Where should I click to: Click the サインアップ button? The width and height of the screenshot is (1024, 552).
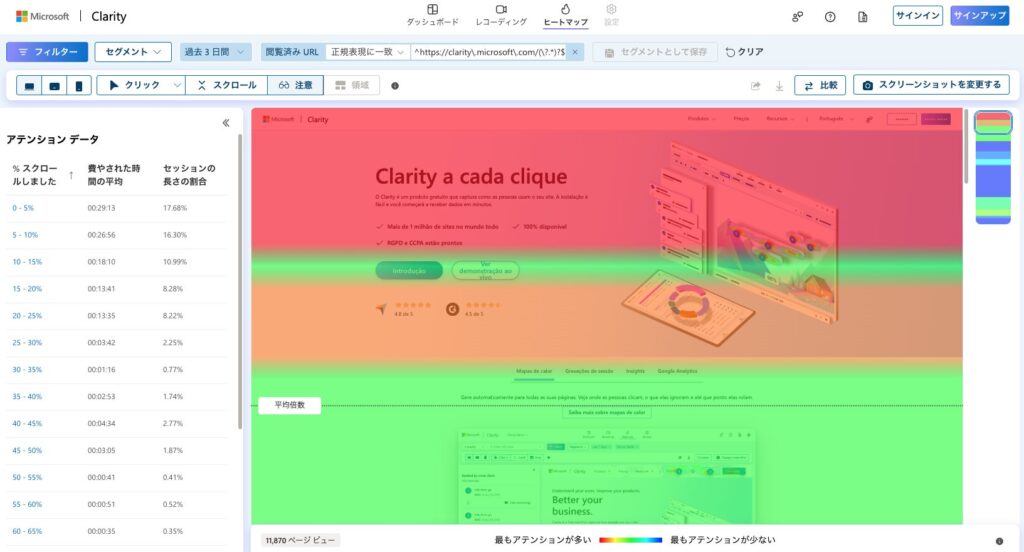click(x=980, y=16)
